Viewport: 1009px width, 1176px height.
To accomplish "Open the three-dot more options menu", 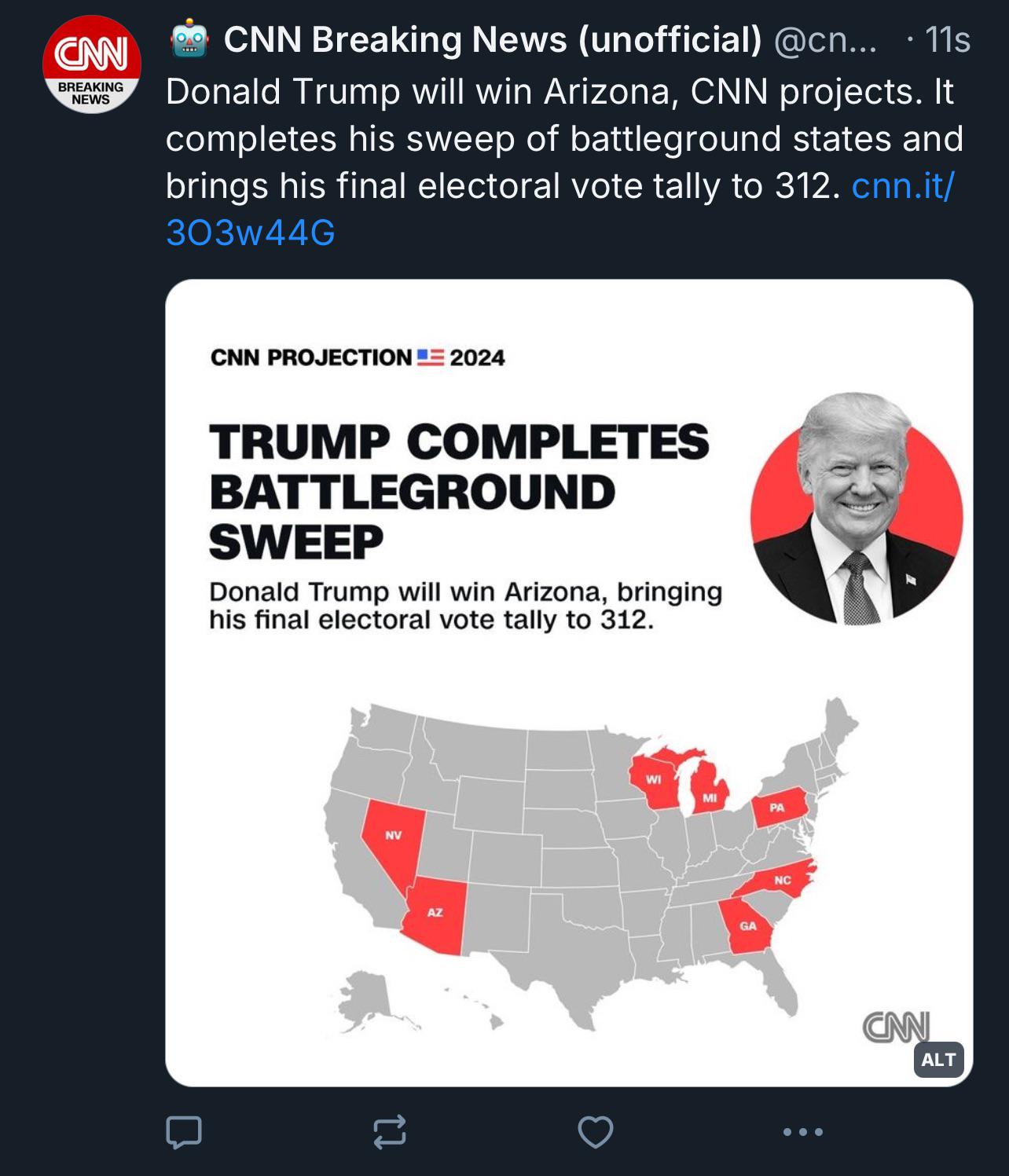I will point(802,1132).
